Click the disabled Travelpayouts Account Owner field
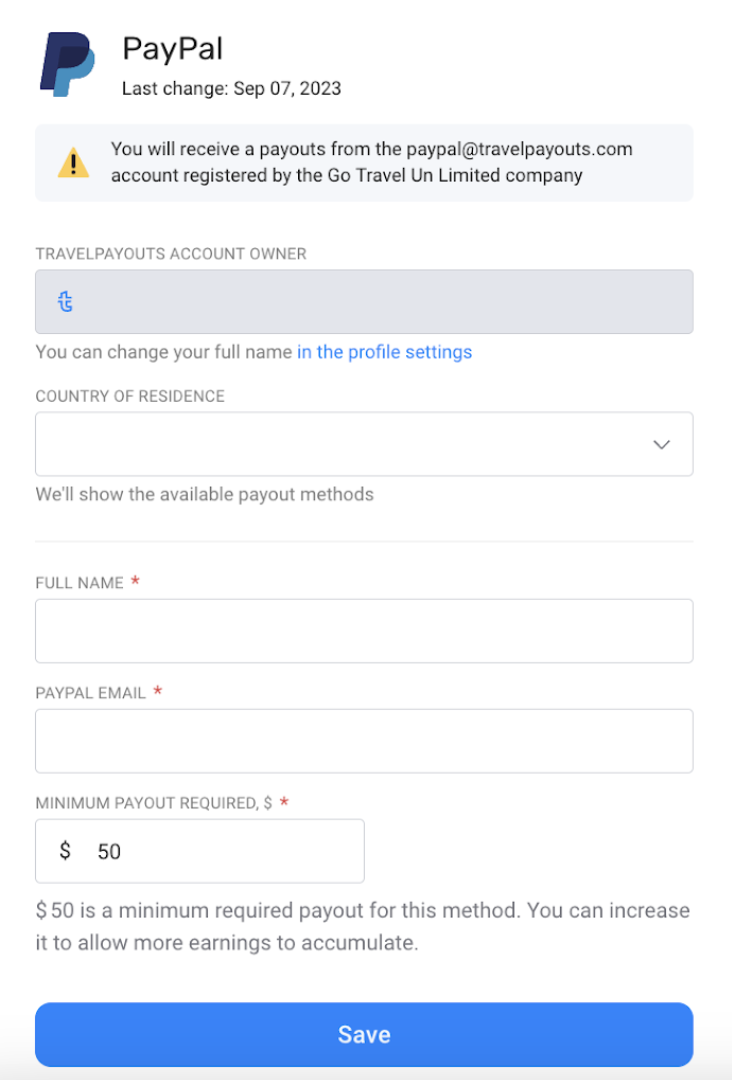The image size is (732, 1080). 364,302
